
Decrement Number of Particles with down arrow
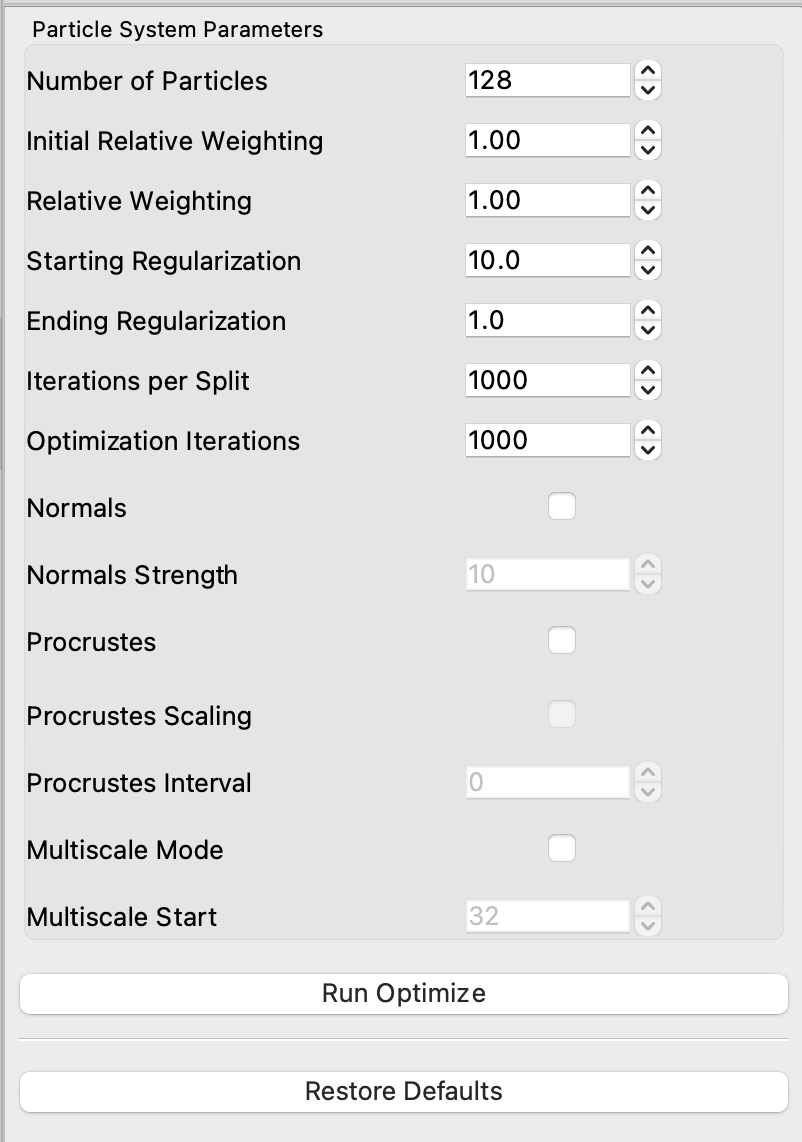pos(647,89)
